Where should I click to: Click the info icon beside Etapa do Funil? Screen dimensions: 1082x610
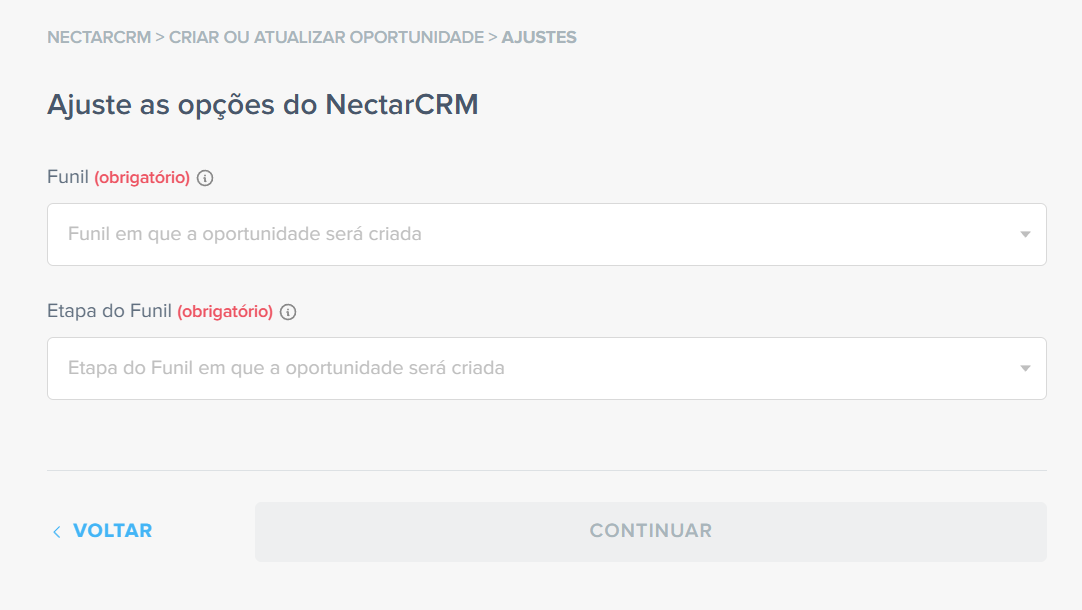tap(288, 312)
